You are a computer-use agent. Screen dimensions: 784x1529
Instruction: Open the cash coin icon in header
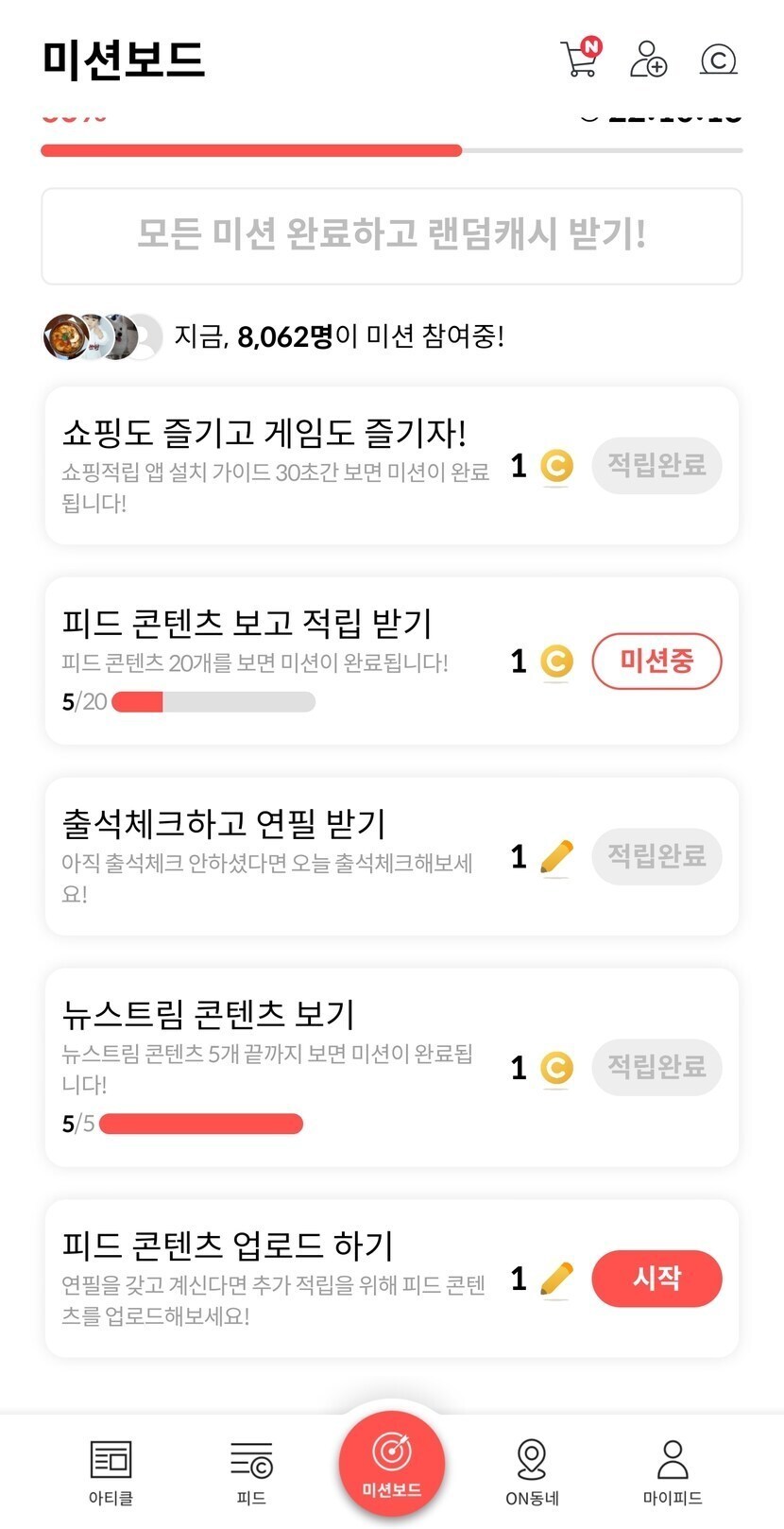point(718,60)
